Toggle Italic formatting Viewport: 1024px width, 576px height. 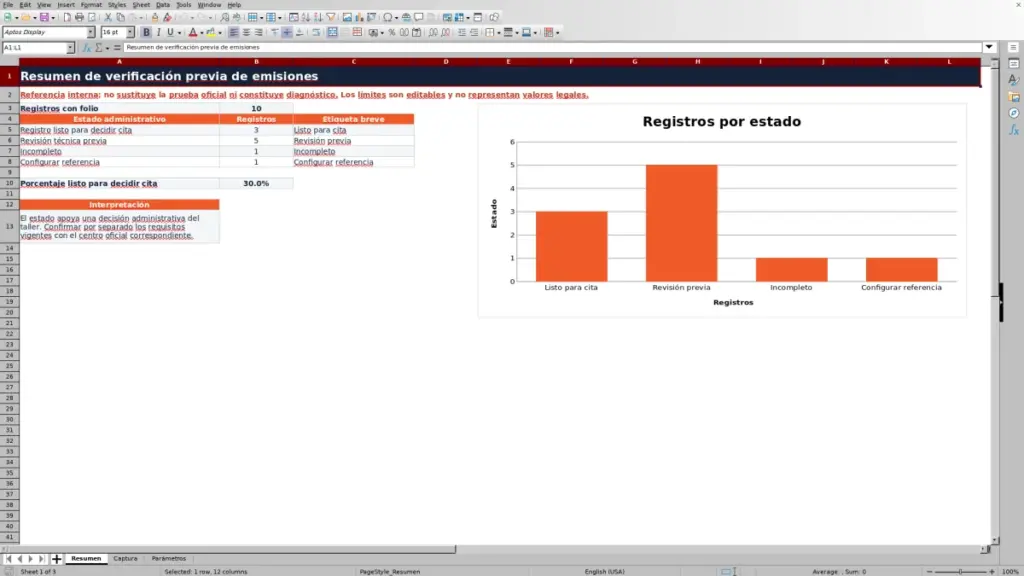click(x=158, y=33)
